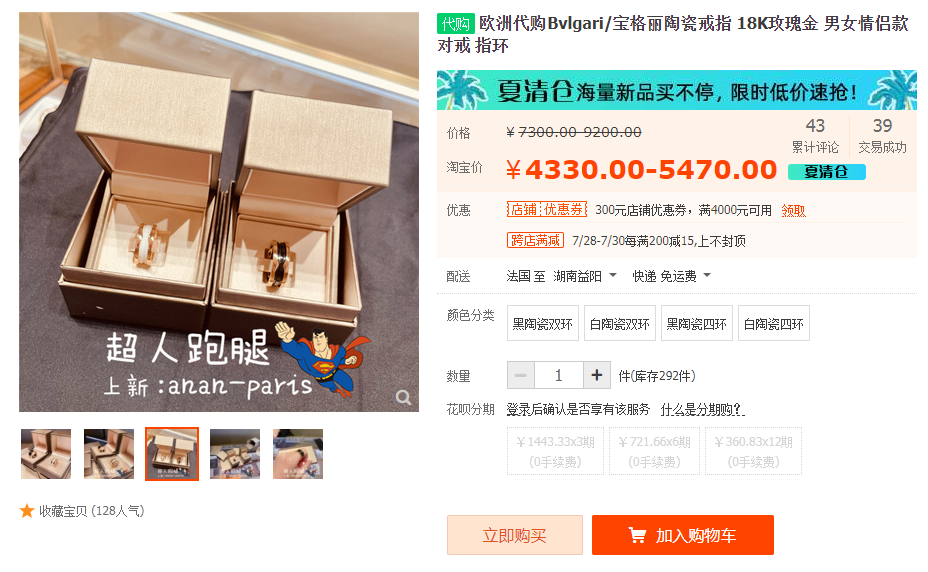Click the shopping cart icon in 加入购物车
The height and width of the screenshot is (572, 928).
click(637, 535)
